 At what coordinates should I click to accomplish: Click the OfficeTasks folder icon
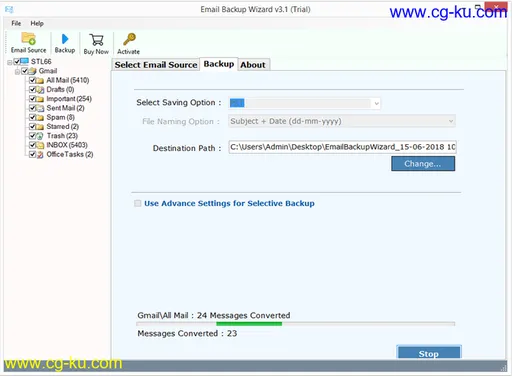point(40,154)
